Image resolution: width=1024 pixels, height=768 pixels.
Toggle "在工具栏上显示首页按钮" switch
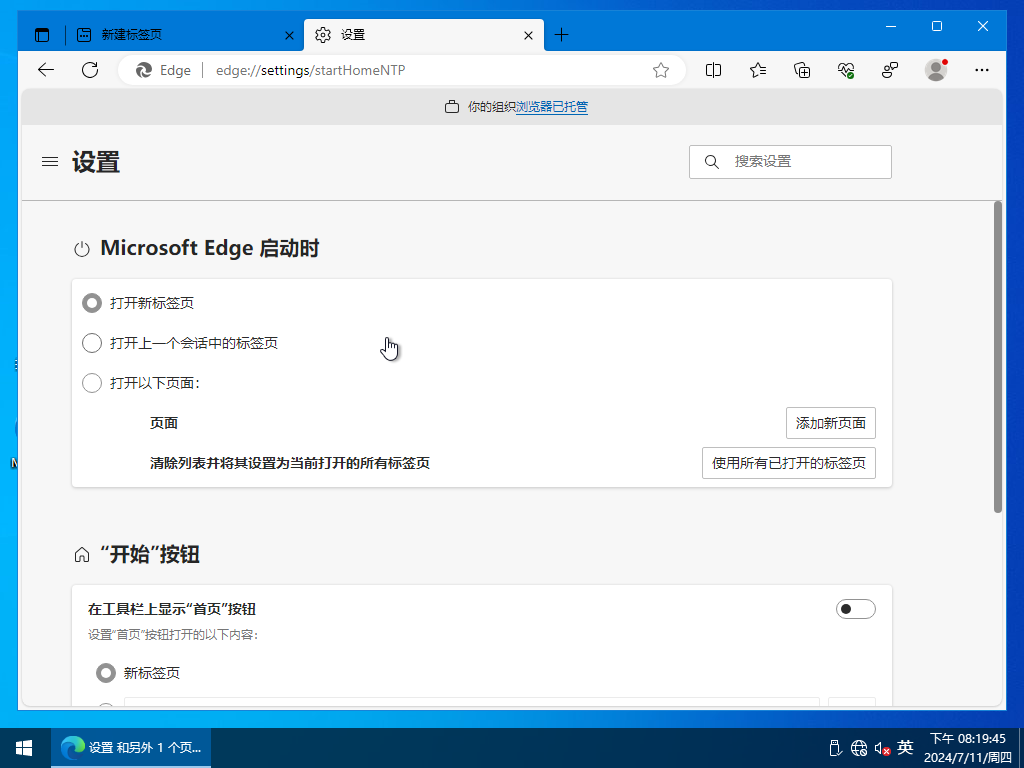pos(855,609)
